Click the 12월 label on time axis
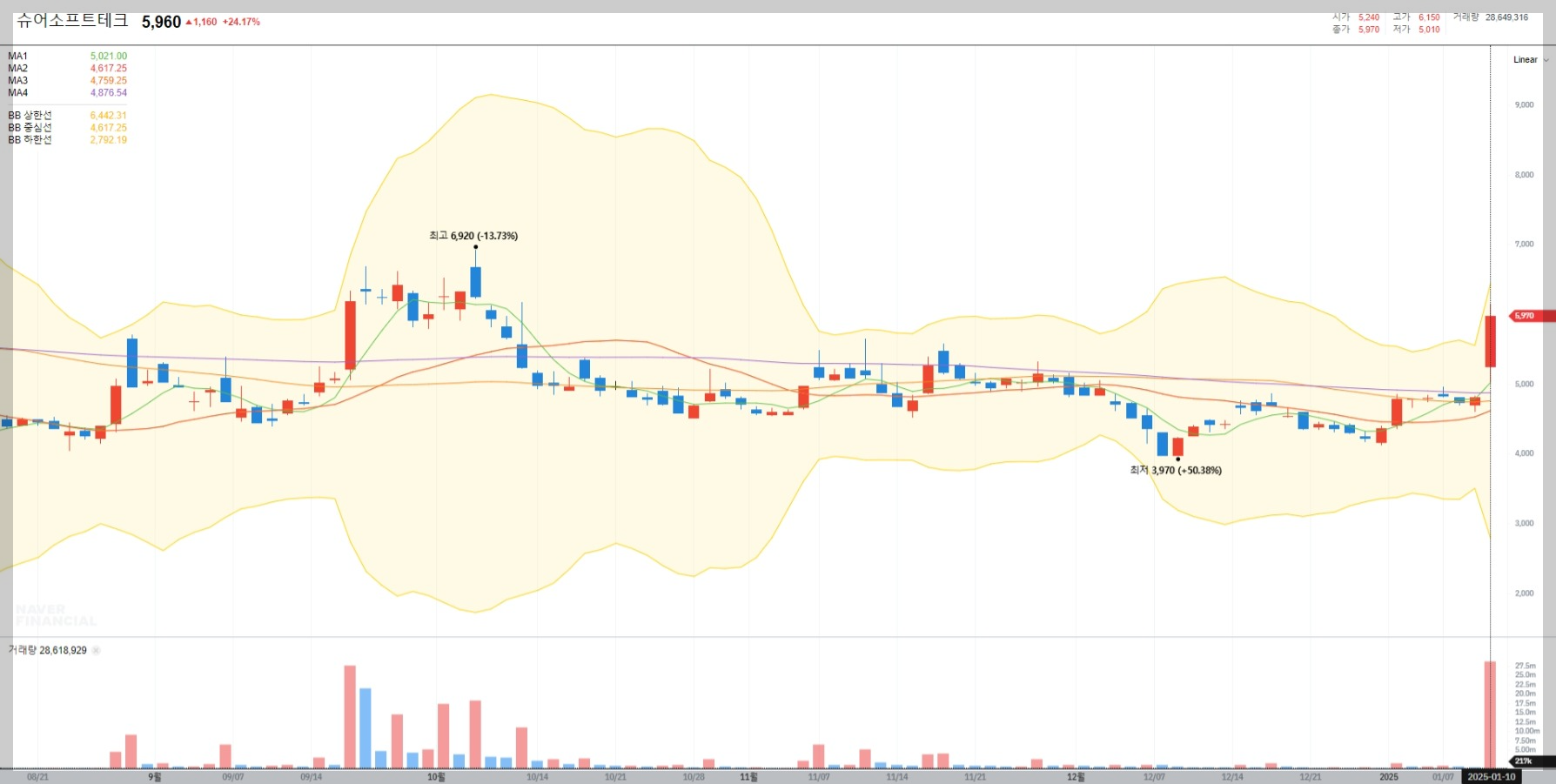This screenshot has width=1556, height=784. [x=1076, y=776]
